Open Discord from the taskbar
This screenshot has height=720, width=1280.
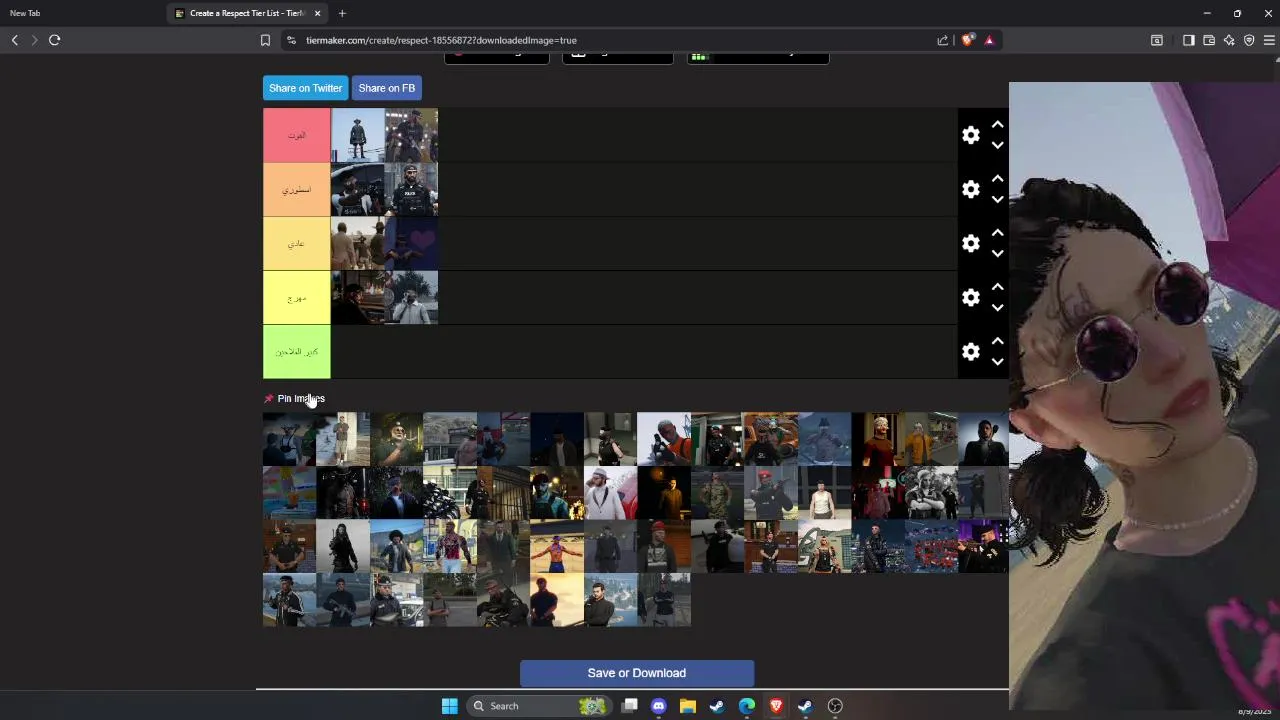(x=658, y=706)
